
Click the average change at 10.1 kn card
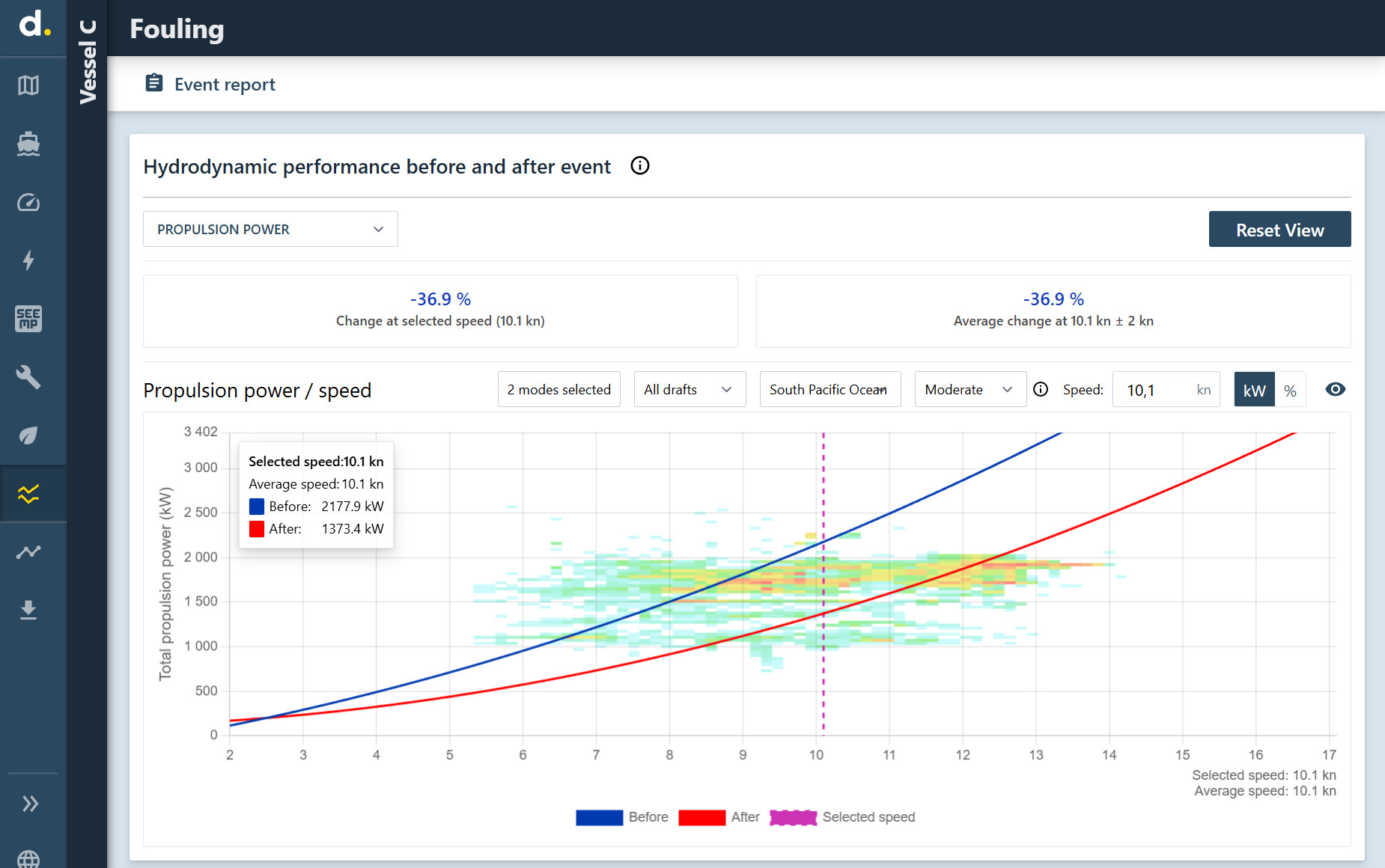point(1053,311)
